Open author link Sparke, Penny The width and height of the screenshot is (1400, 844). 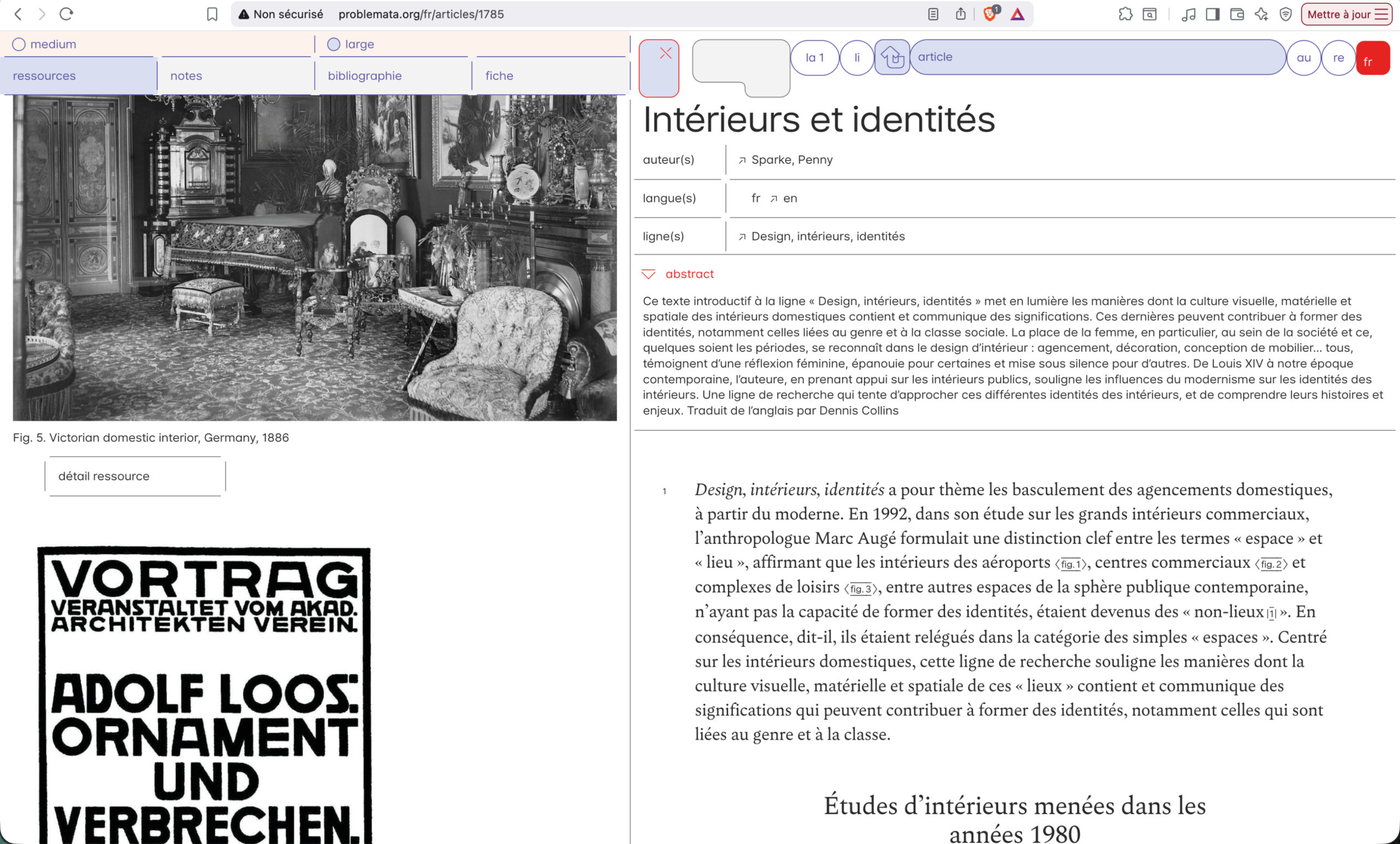point(791,160)
